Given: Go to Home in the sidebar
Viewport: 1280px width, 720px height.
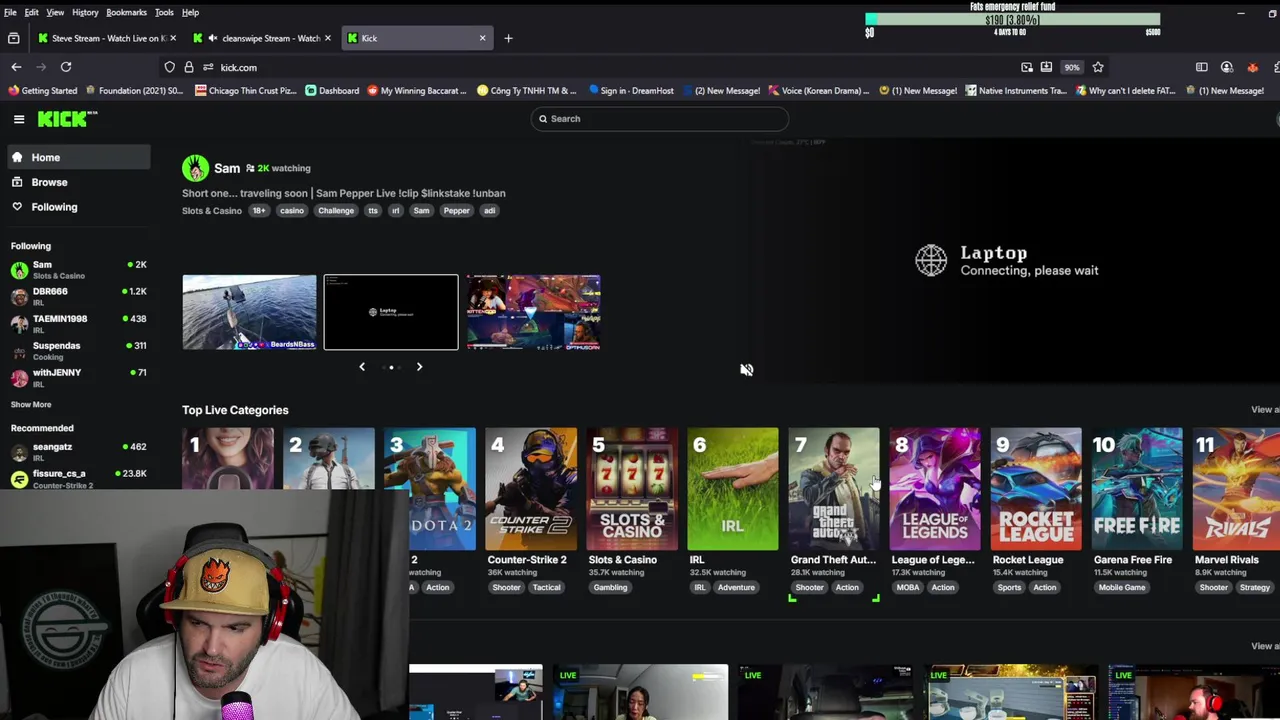Looking at the screenshot, I should coord(77,157).
